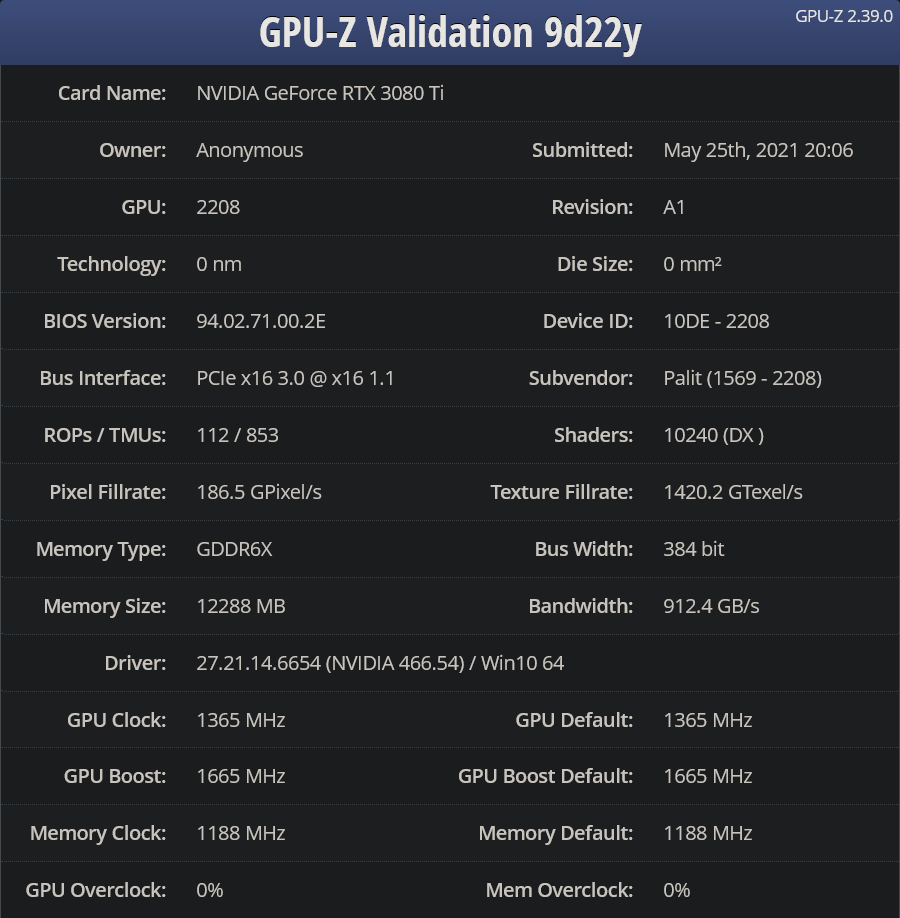
Task: Click the 'GPU Overclock:' label
Action: (x=95, y=890)
